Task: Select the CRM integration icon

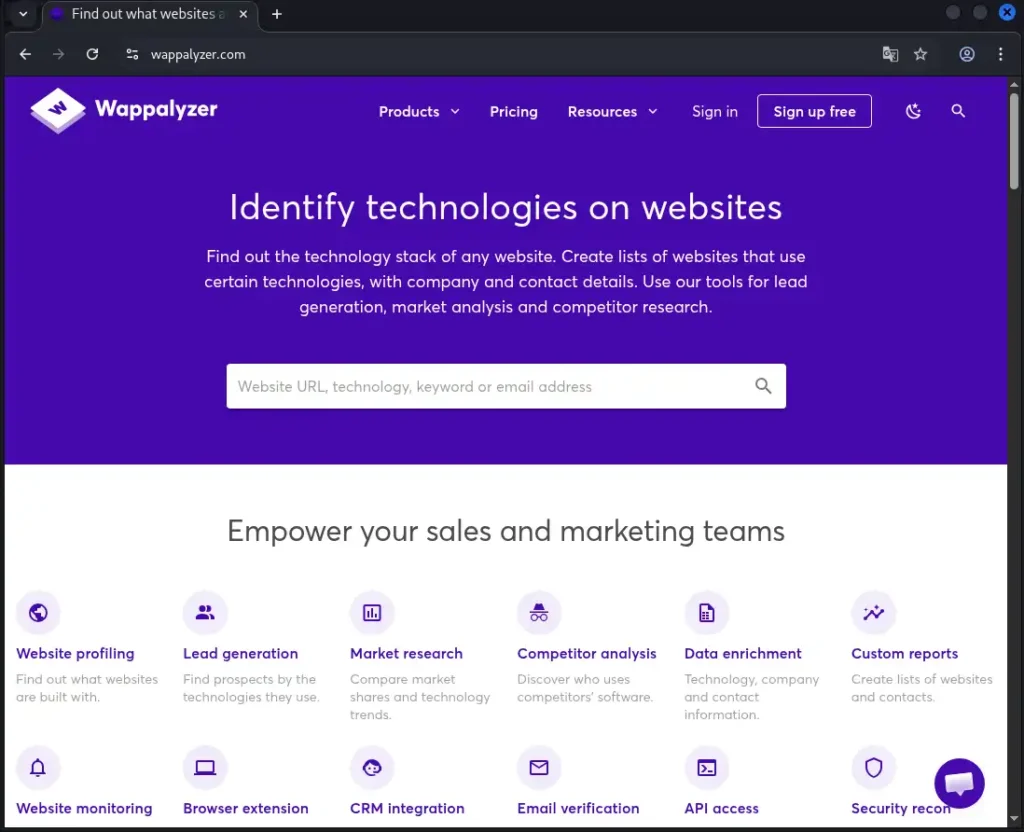Action: pos(372,767)
